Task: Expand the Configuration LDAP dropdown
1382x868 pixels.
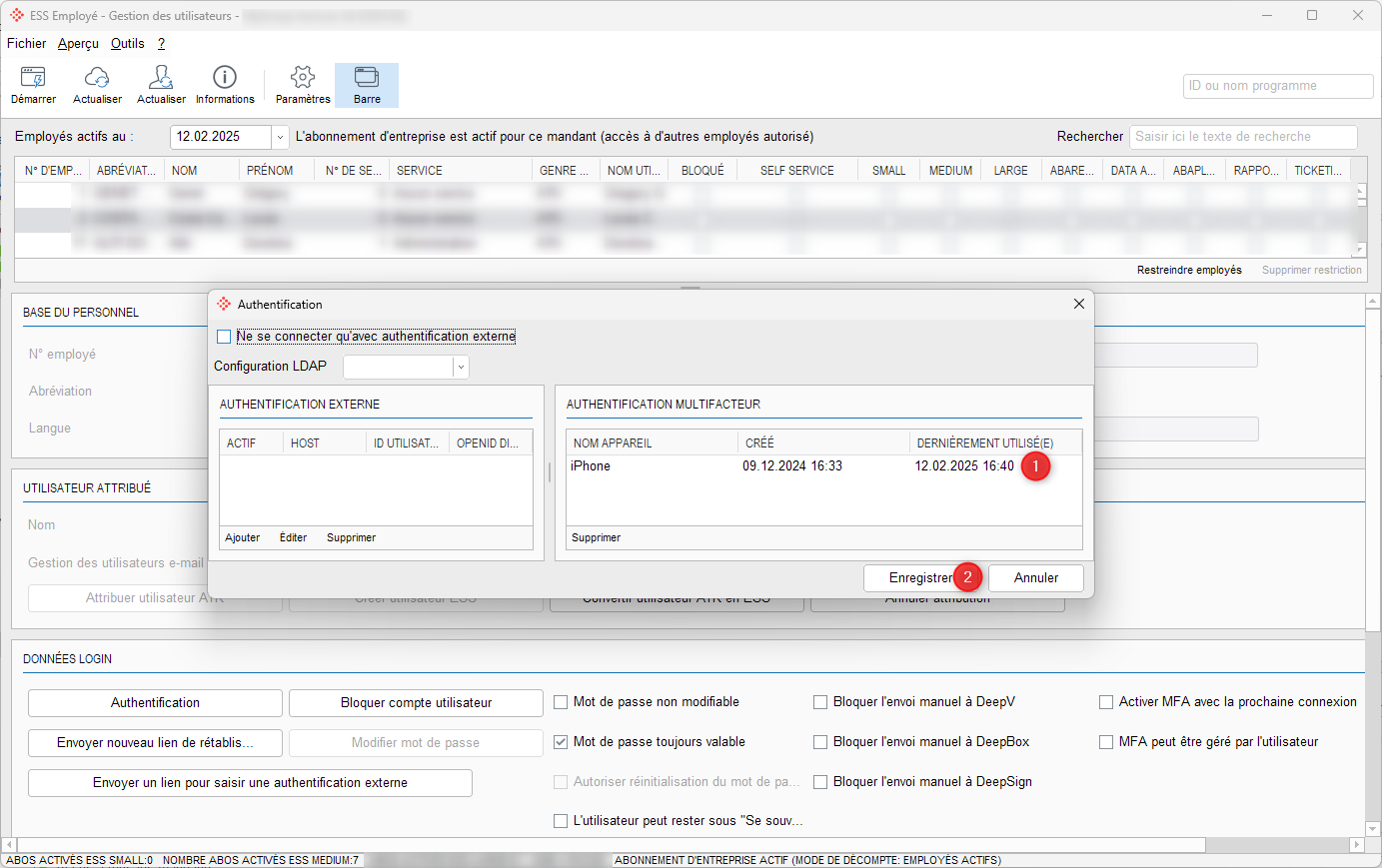Action: [461, 368]
